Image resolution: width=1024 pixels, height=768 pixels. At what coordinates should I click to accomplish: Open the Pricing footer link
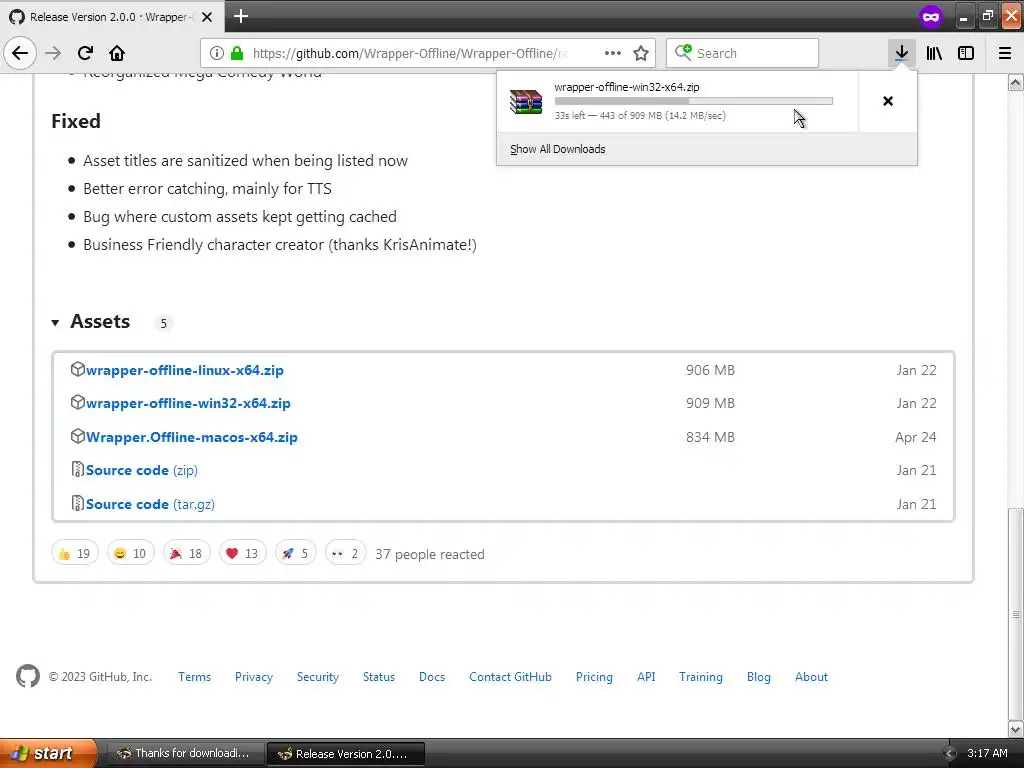(x=594, y=677)
